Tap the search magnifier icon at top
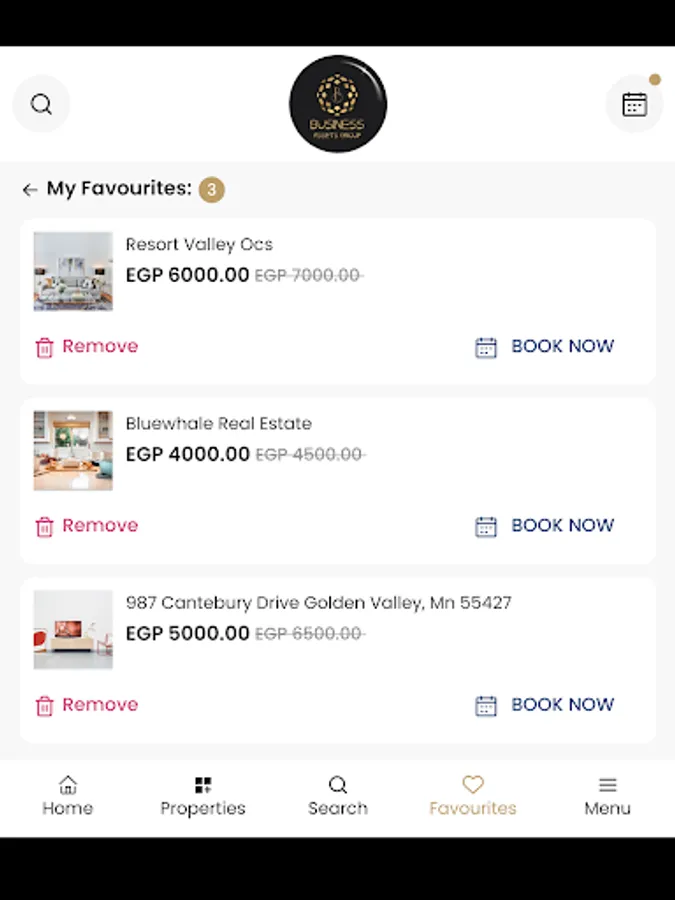Viewport: 675px width, 900px height. coord(41,104)
